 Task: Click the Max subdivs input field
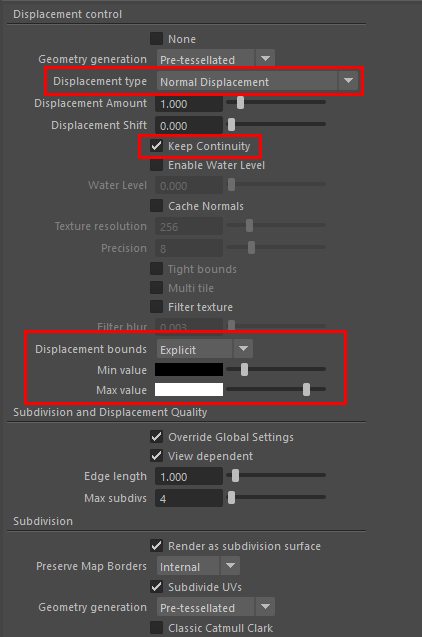[189, 498]
